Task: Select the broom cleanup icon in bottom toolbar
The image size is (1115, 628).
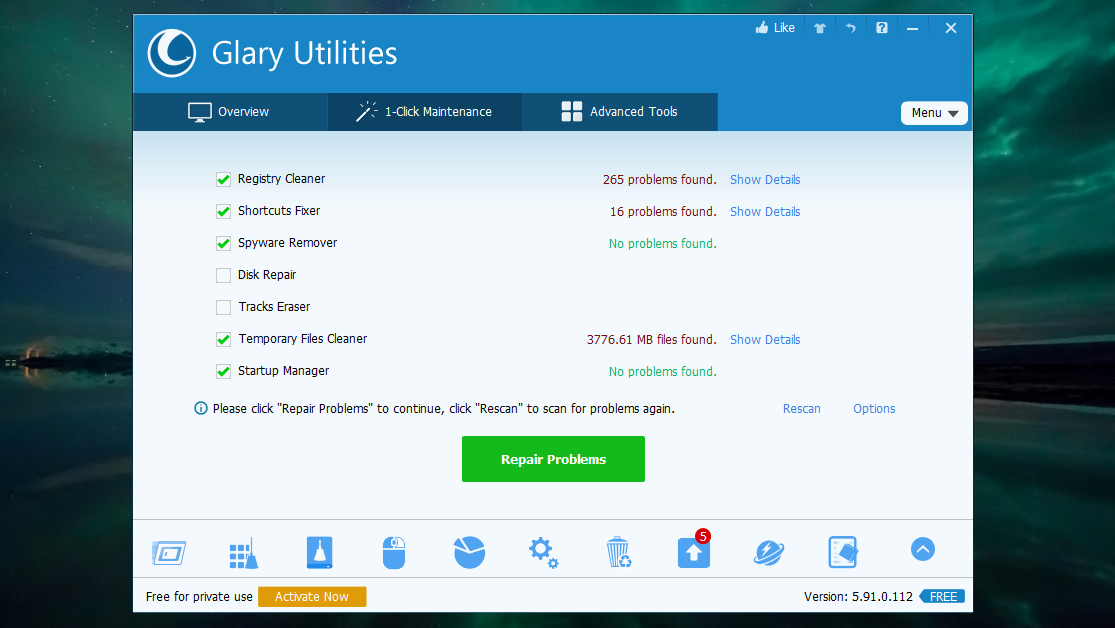Action: coord(243,550)
